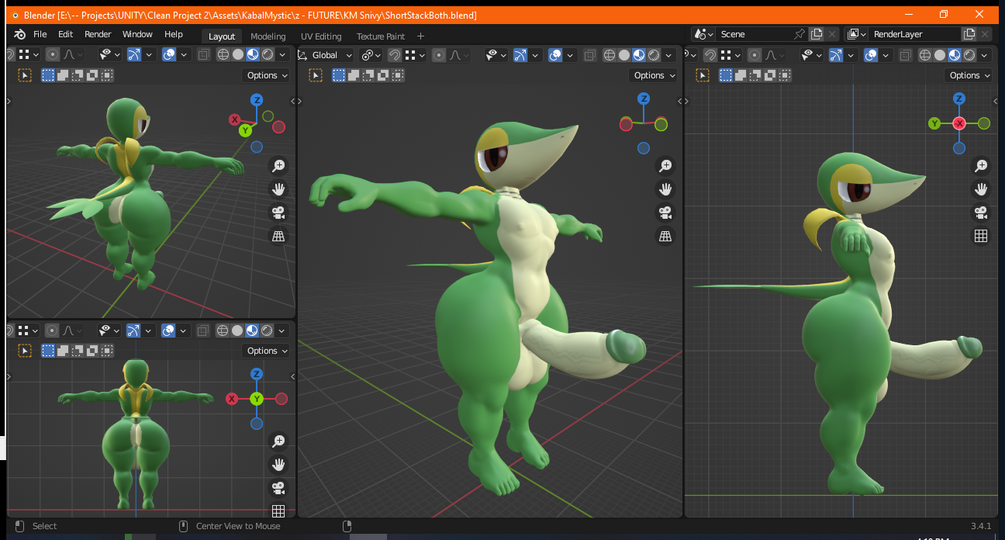
Task: Open object visibility eye menu in center viewport
Action: pos(497,56)
